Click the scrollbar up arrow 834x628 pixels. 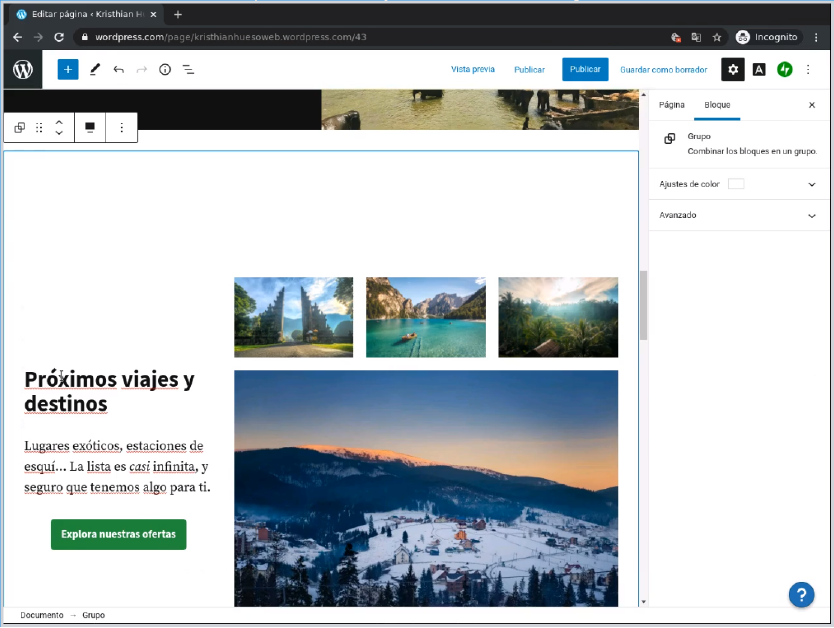tap(644, 95)
